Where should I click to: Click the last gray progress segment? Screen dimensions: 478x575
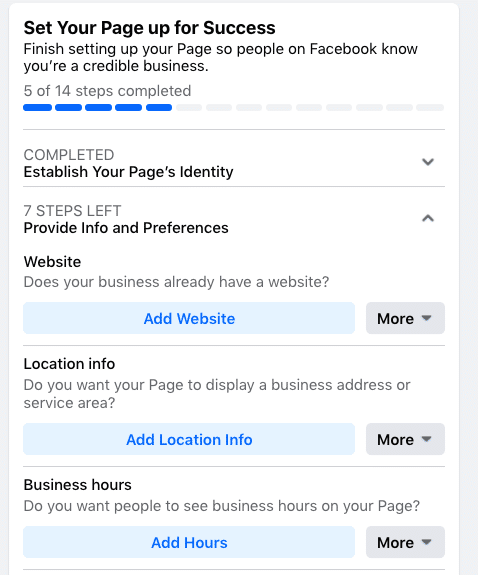pos(430,107)
